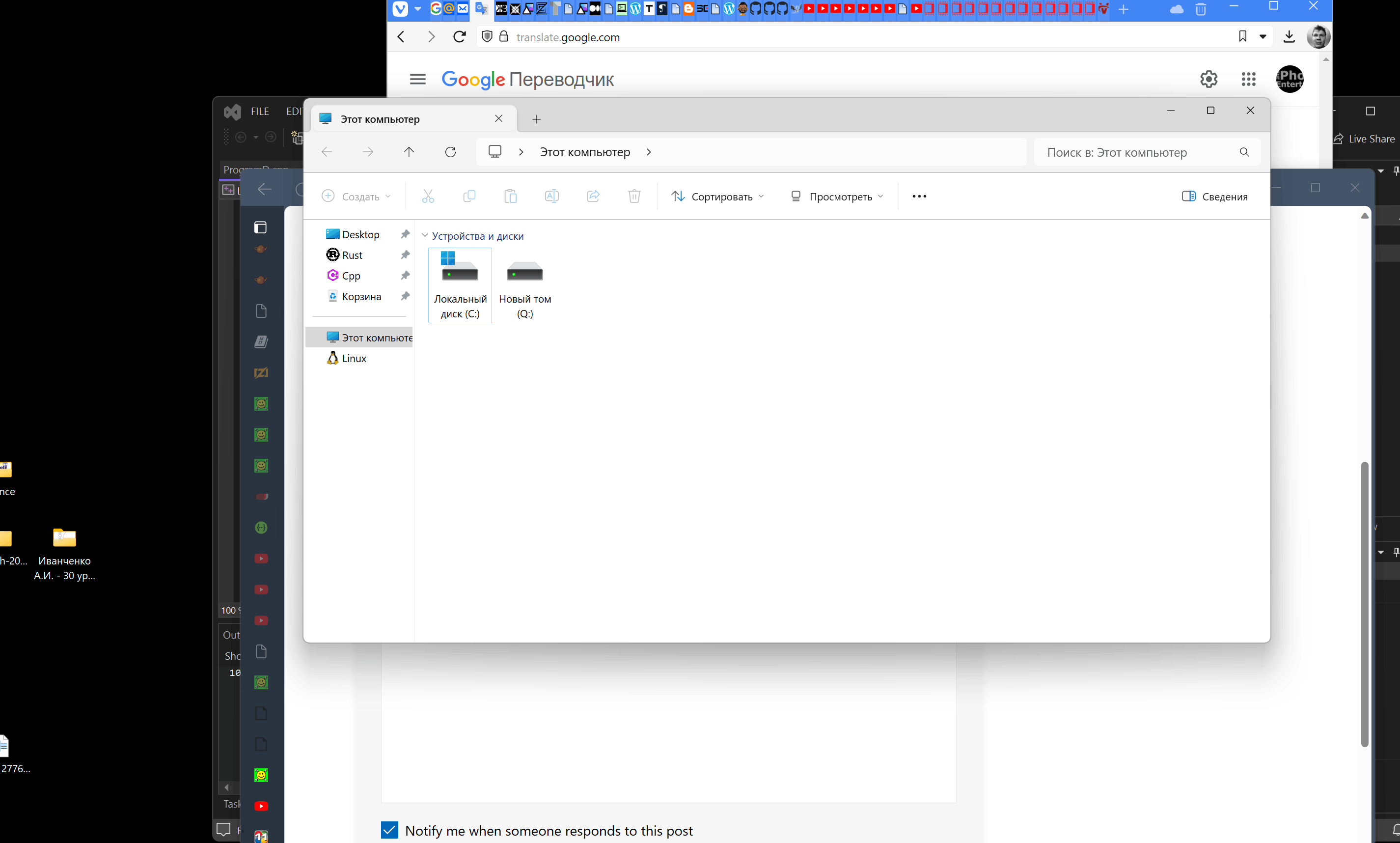The width and height of the screenshot is (1400, 843).
Task: Open the Google Translate hamburger menu
Action: [x=417, y=79]
